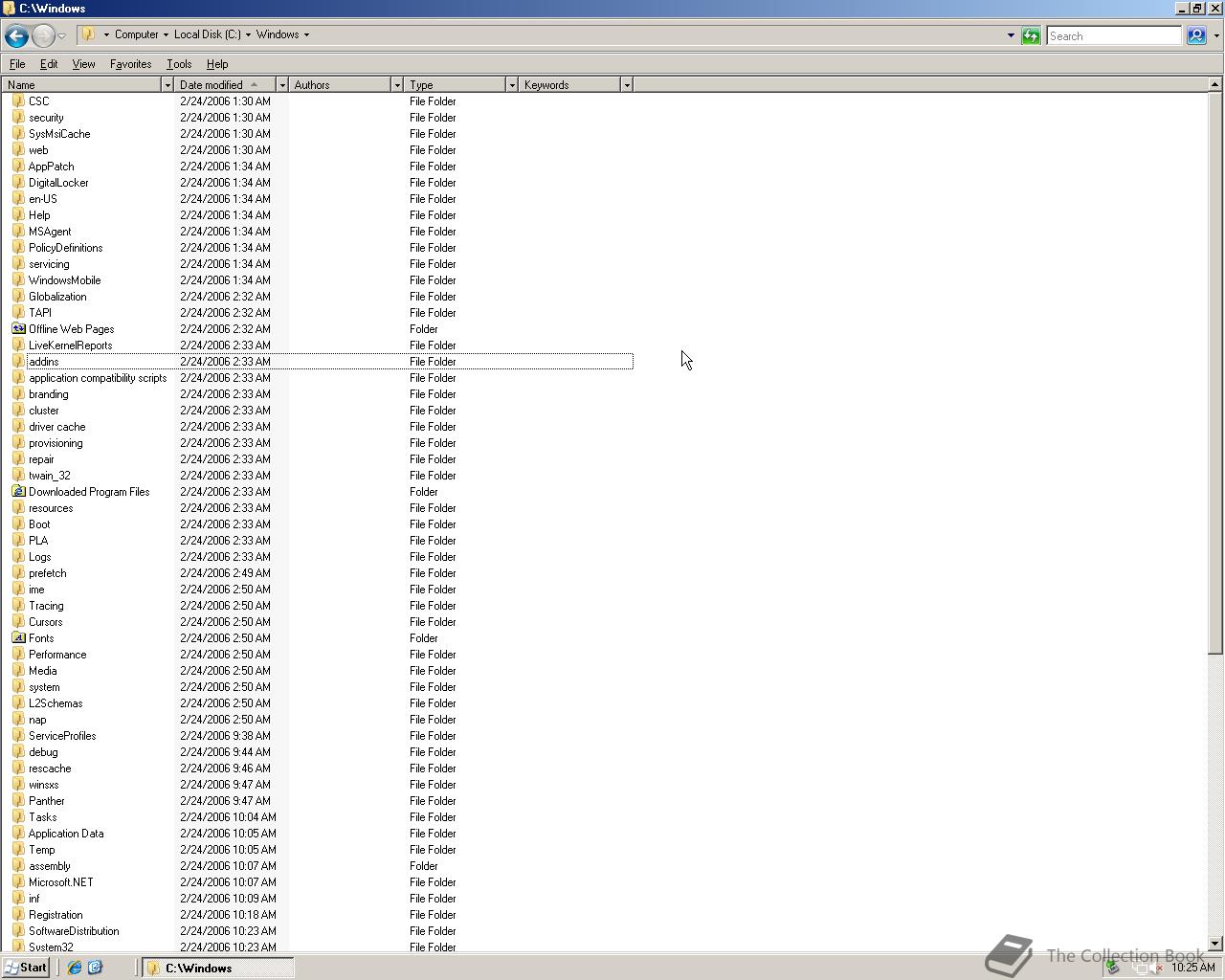1225x980 pixels.
Task: Select the Cursors folder icon
Action: pos(18,621)
